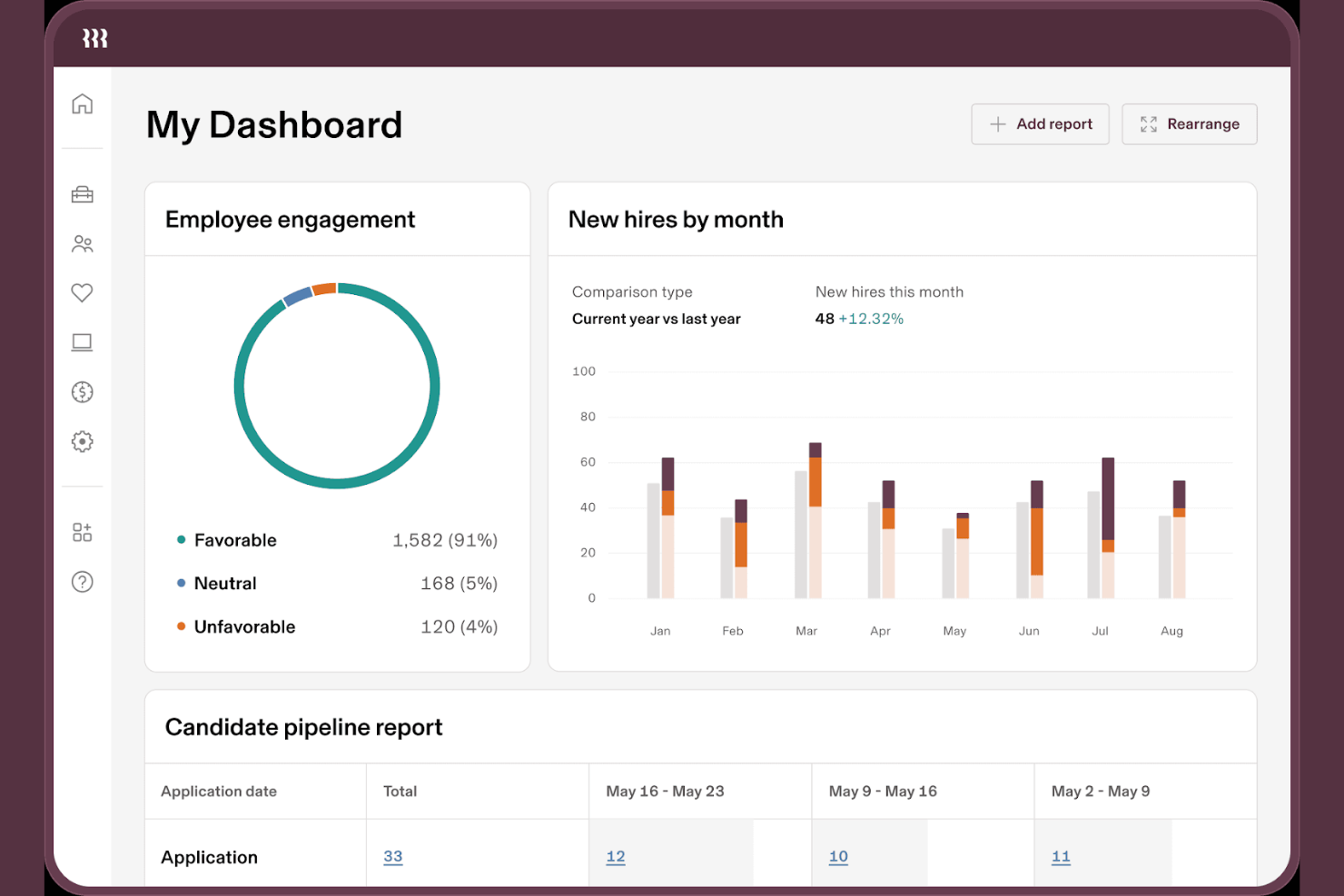1344x896 pixels.
Task: Select the briefcase icon in sidebar
Action: (x=82, y=194)
